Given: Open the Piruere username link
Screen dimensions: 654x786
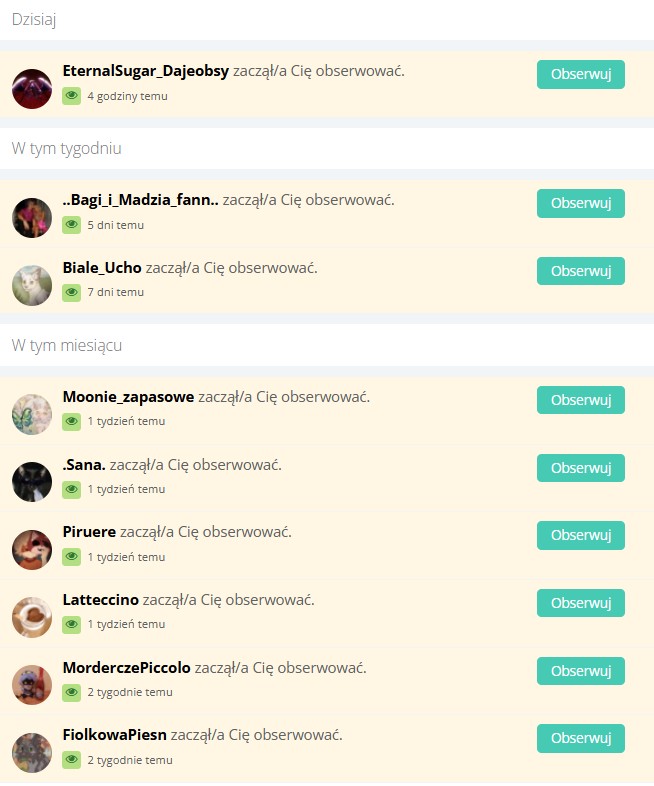Looking at the screenshot, I should click(89, 531).
